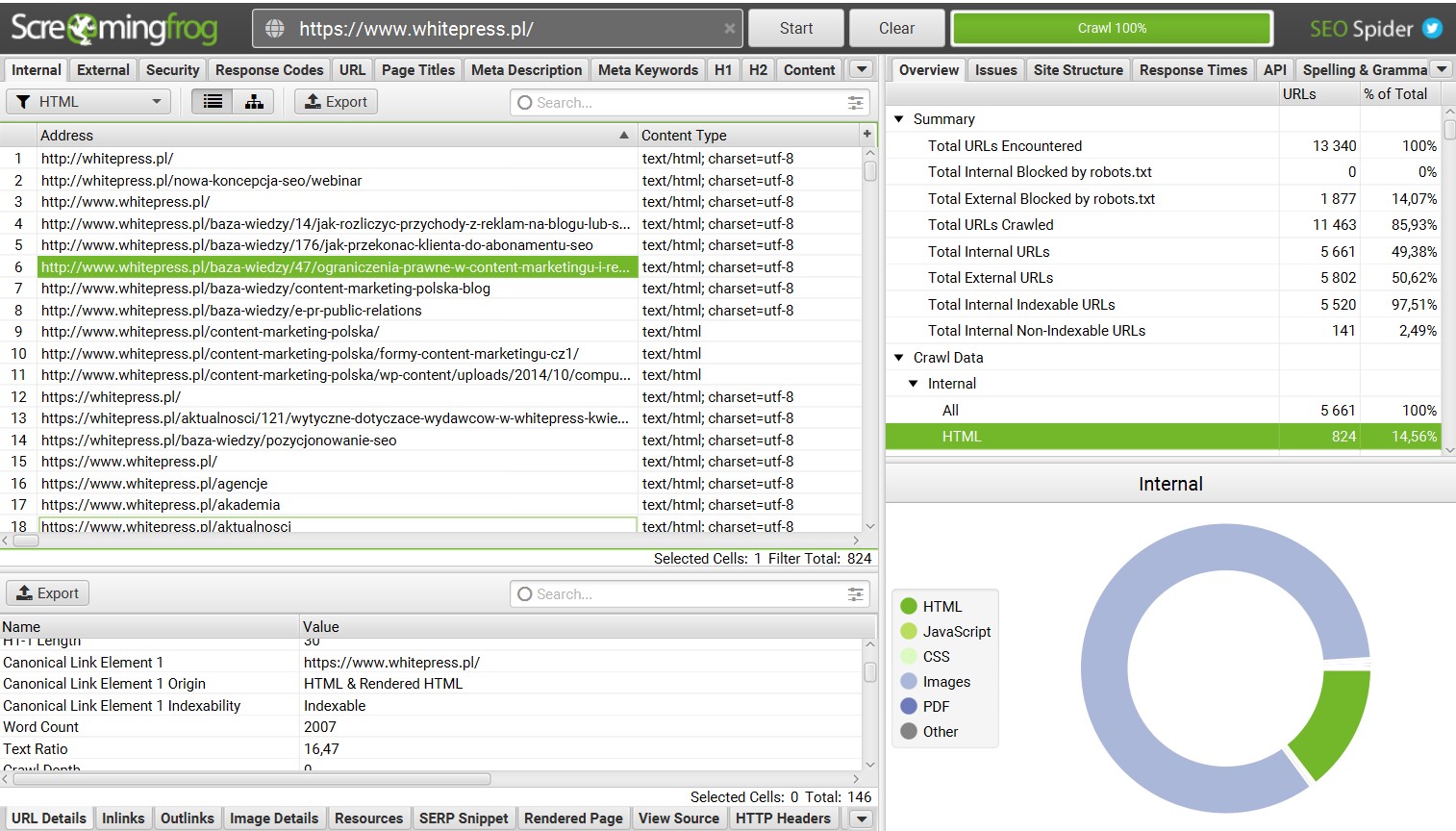Click the Clear button

click(896, 29)
